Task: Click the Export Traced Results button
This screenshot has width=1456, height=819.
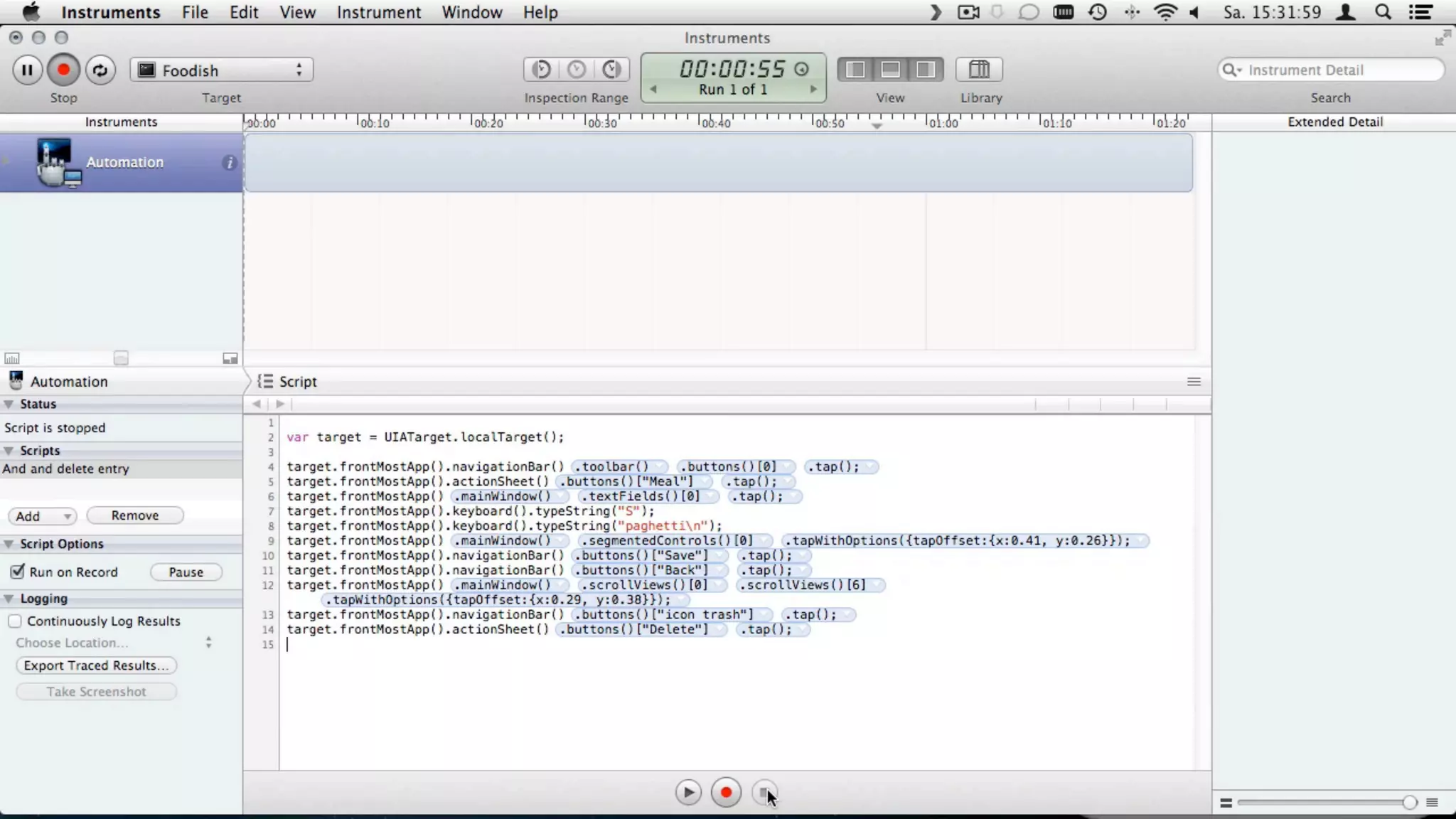Action: pos(96,665)
